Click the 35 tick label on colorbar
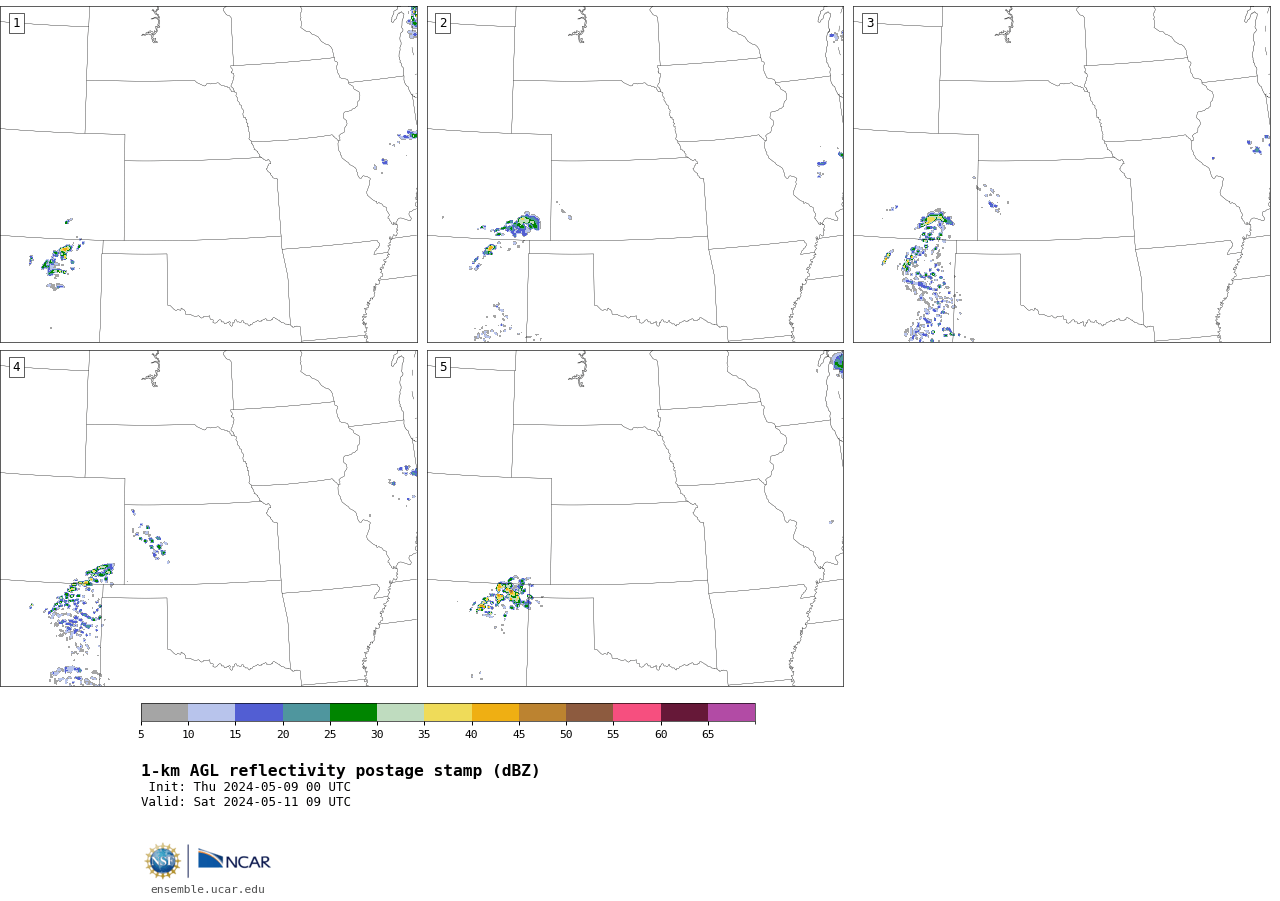 pyautogui.click(x=424, y=735)
